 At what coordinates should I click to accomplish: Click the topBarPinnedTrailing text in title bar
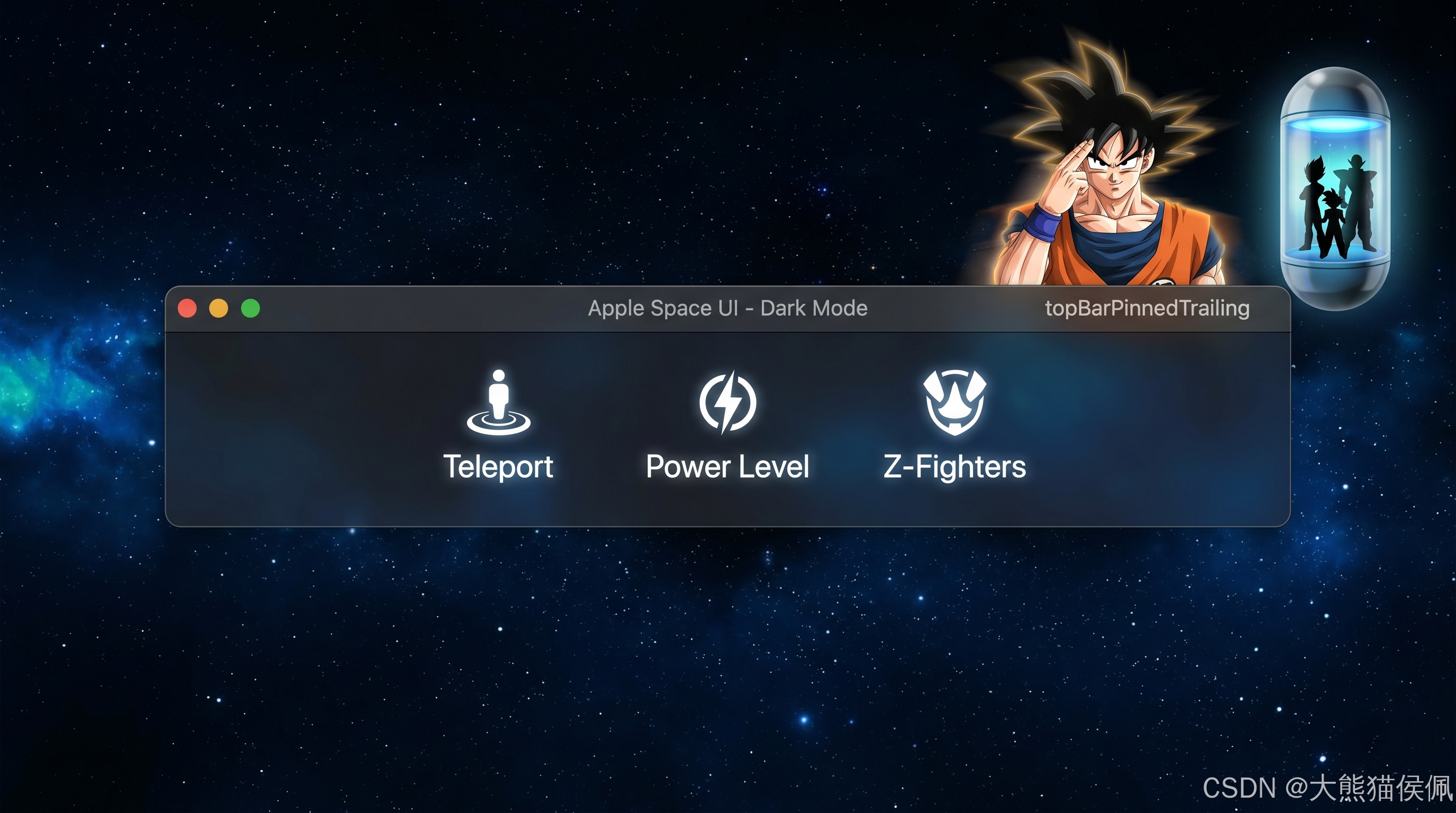click(1147, 309)
